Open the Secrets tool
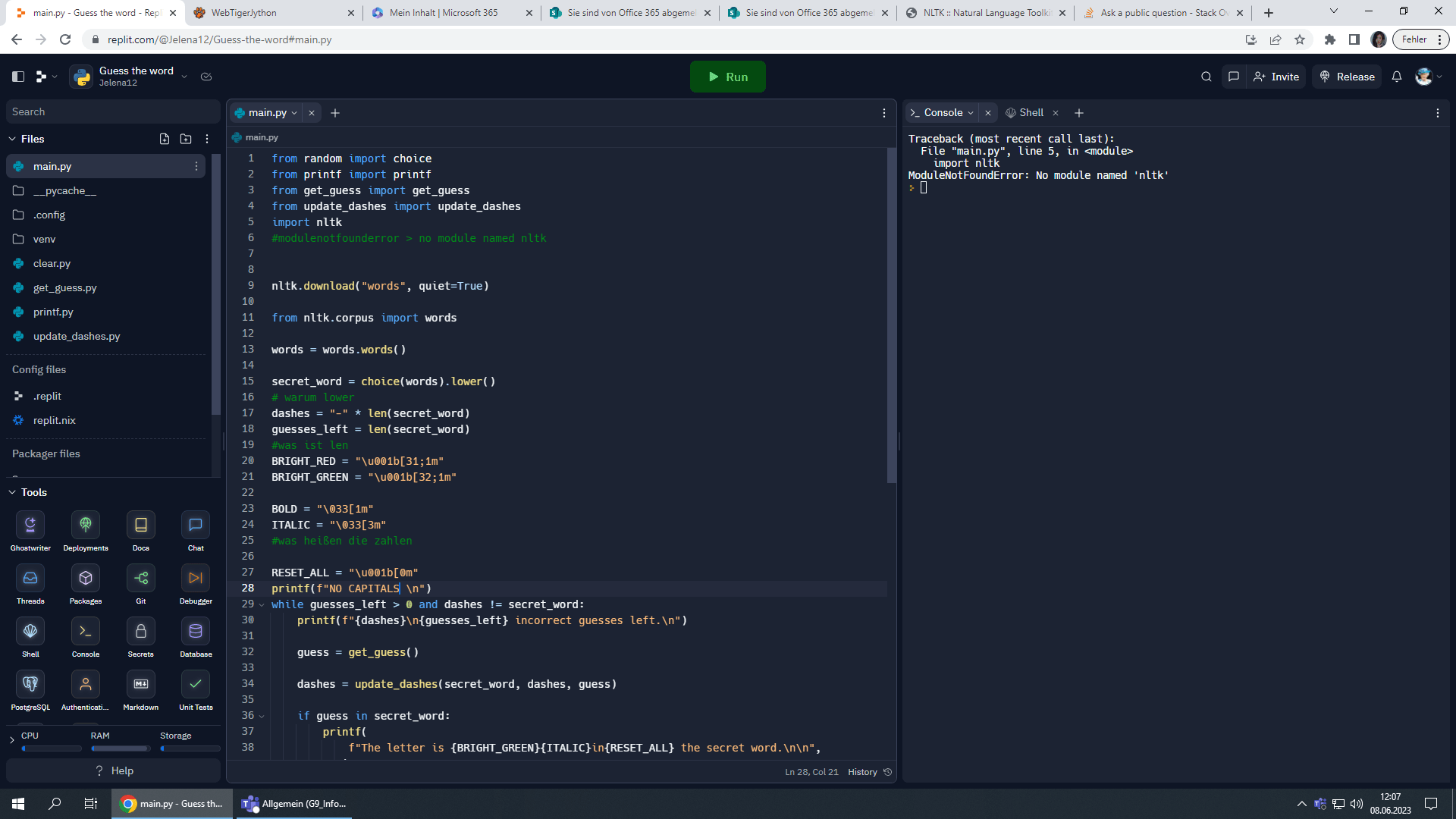 click(x=140, y=631)
